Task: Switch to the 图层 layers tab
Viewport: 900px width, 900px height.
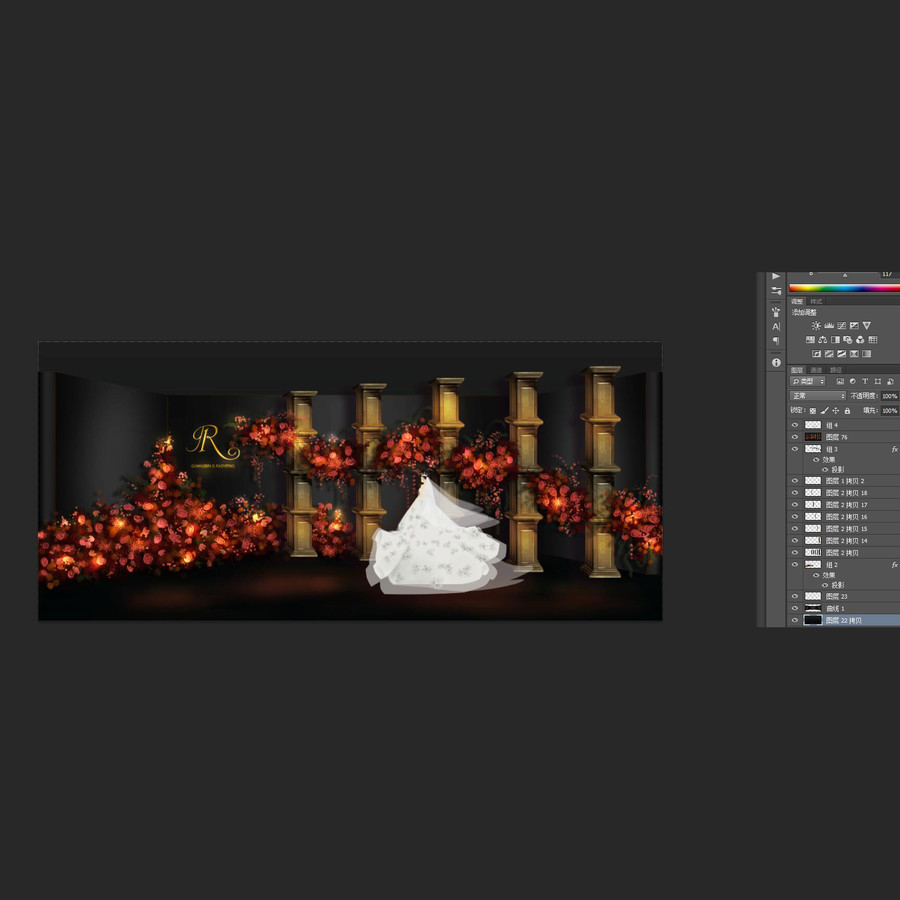Action: coord(797,370)
